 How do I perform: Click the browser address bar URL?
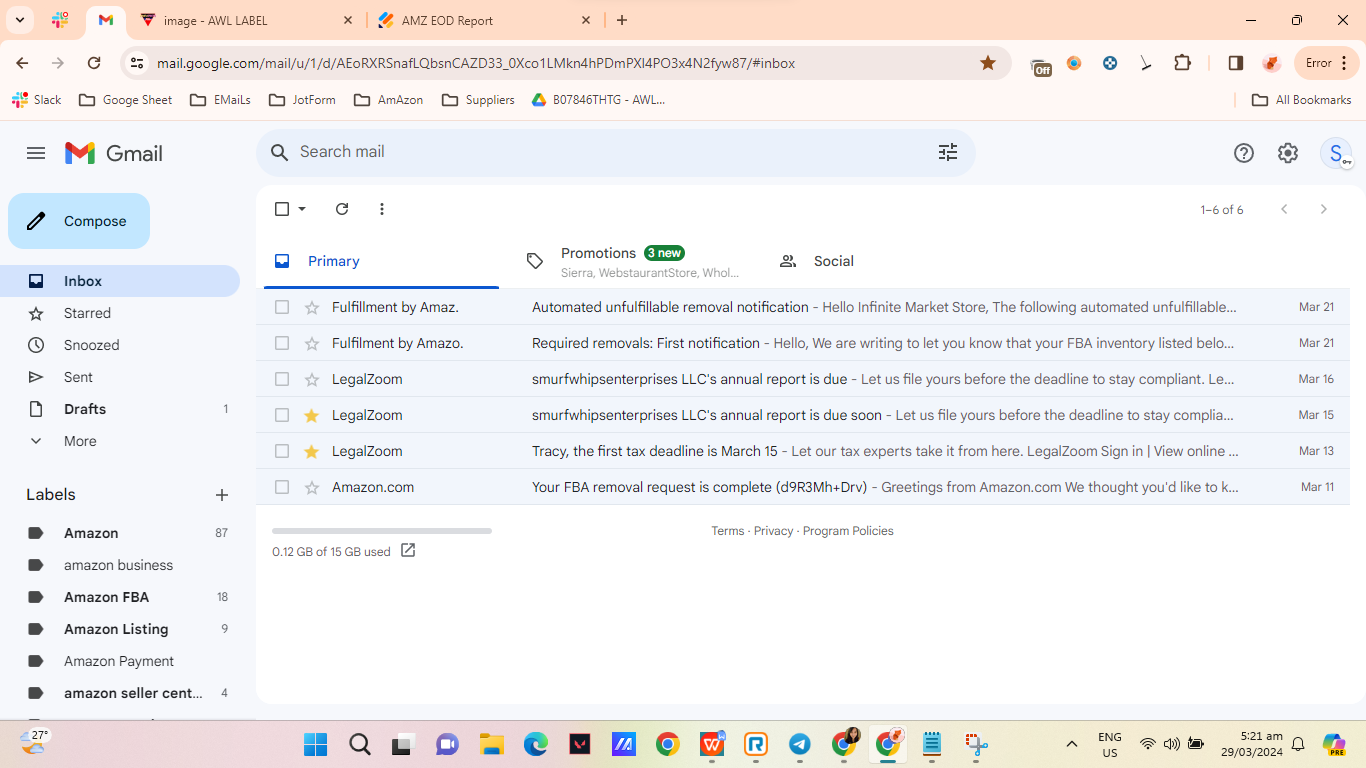(476, 63)
